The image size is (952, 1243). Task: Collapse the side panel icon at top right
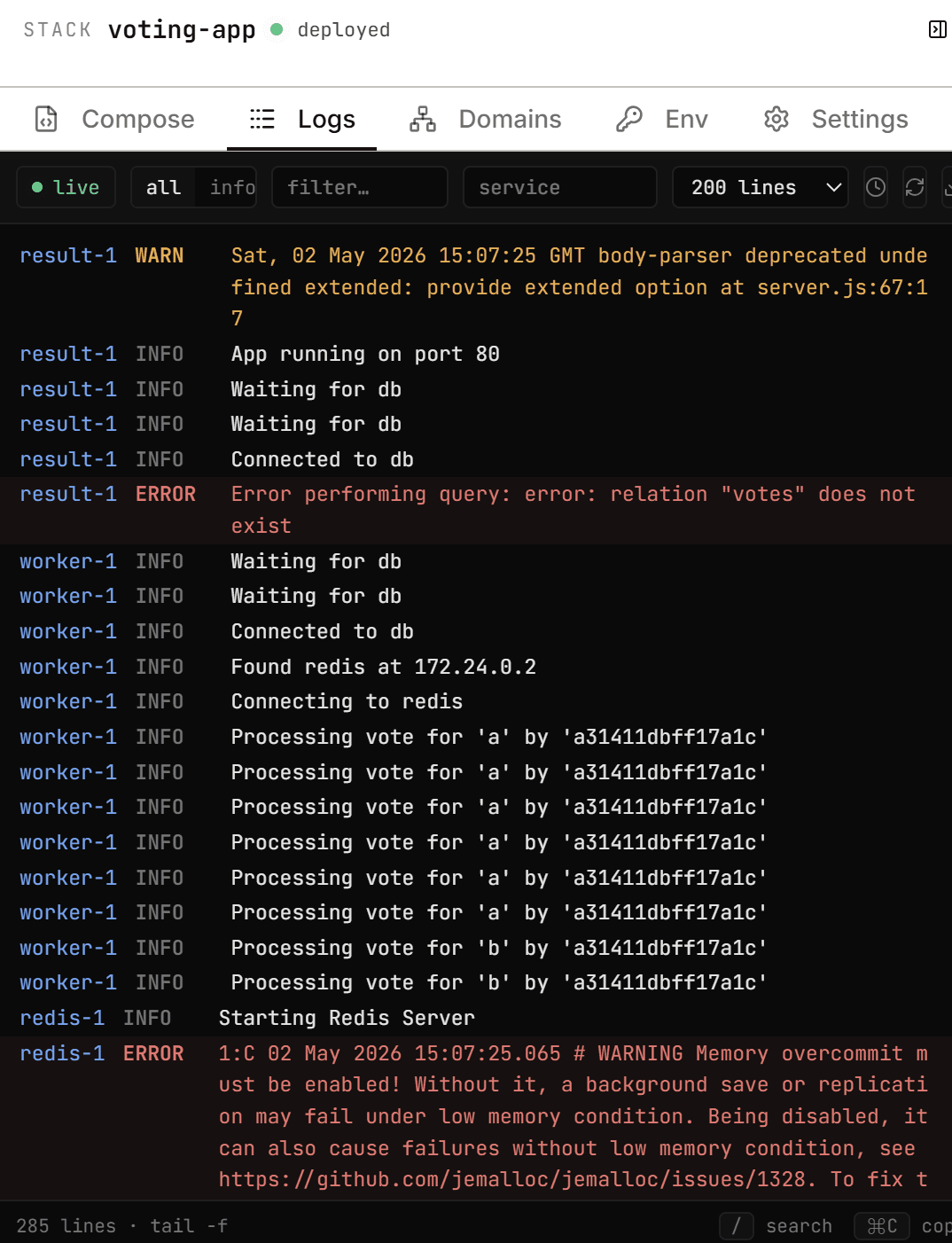tap(937, 30)
